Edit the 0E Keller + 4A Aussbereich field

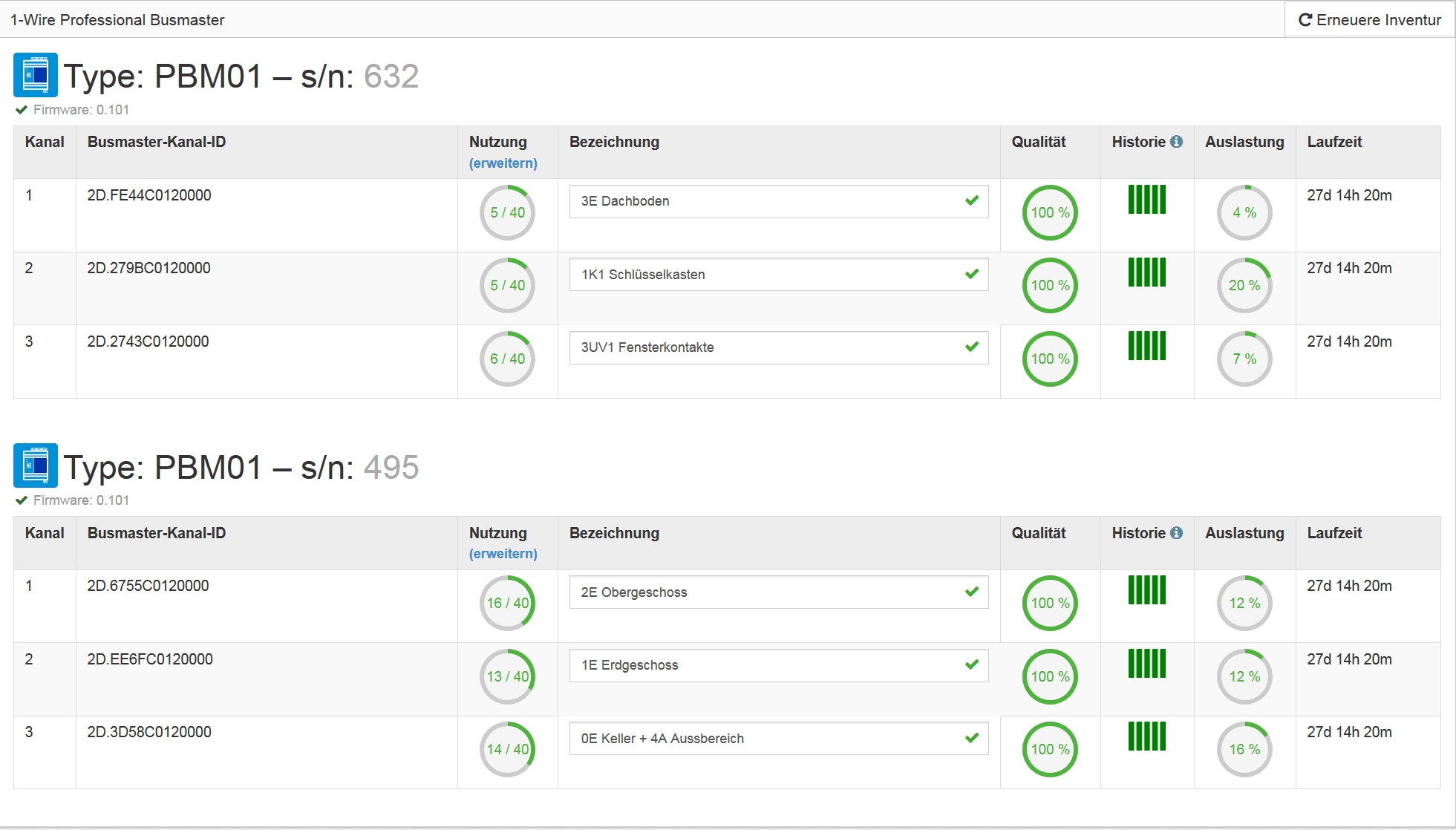pyautogui.click(x=779, y=739)
